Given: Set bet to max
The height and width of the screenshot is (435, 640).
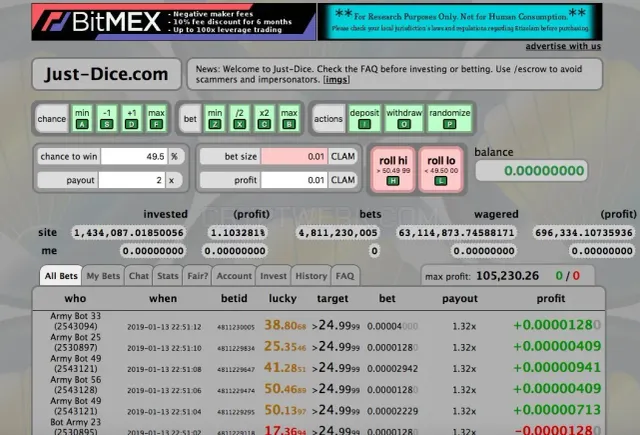Looking at the screenshot, I should pos(289,118).
